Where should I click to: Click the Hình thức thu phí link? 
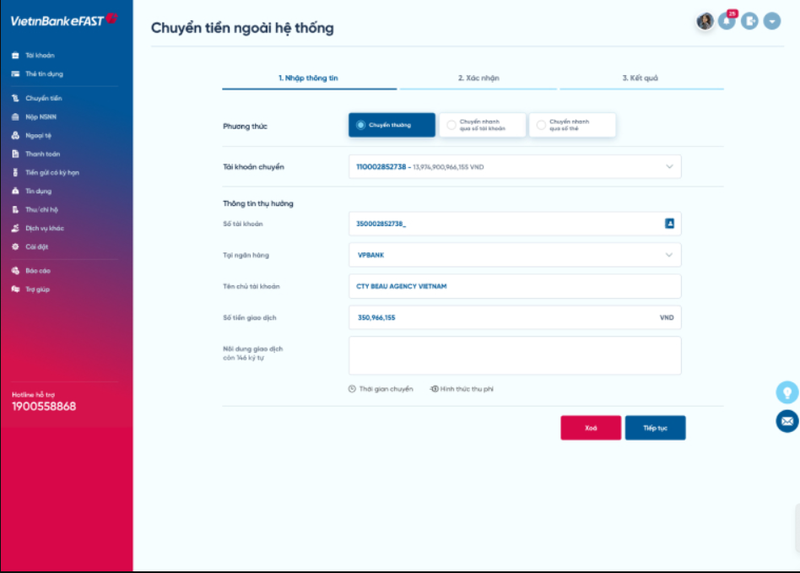[466, 389]
